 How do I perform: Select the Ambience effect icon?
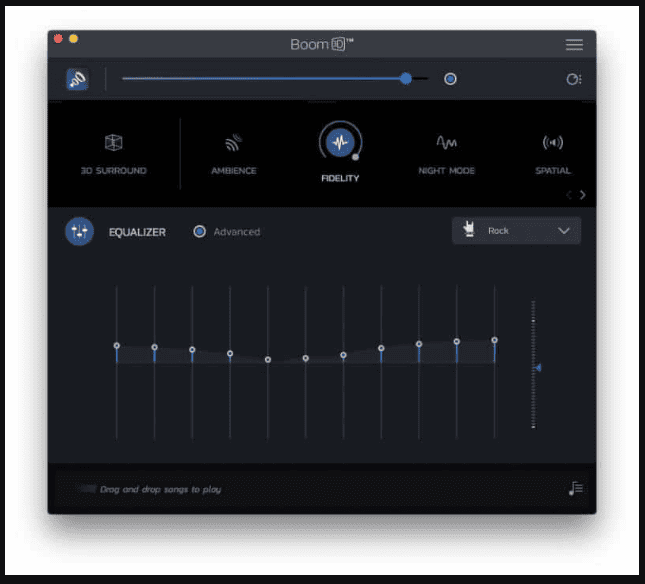pyautogui.click(x=234, y=143)
